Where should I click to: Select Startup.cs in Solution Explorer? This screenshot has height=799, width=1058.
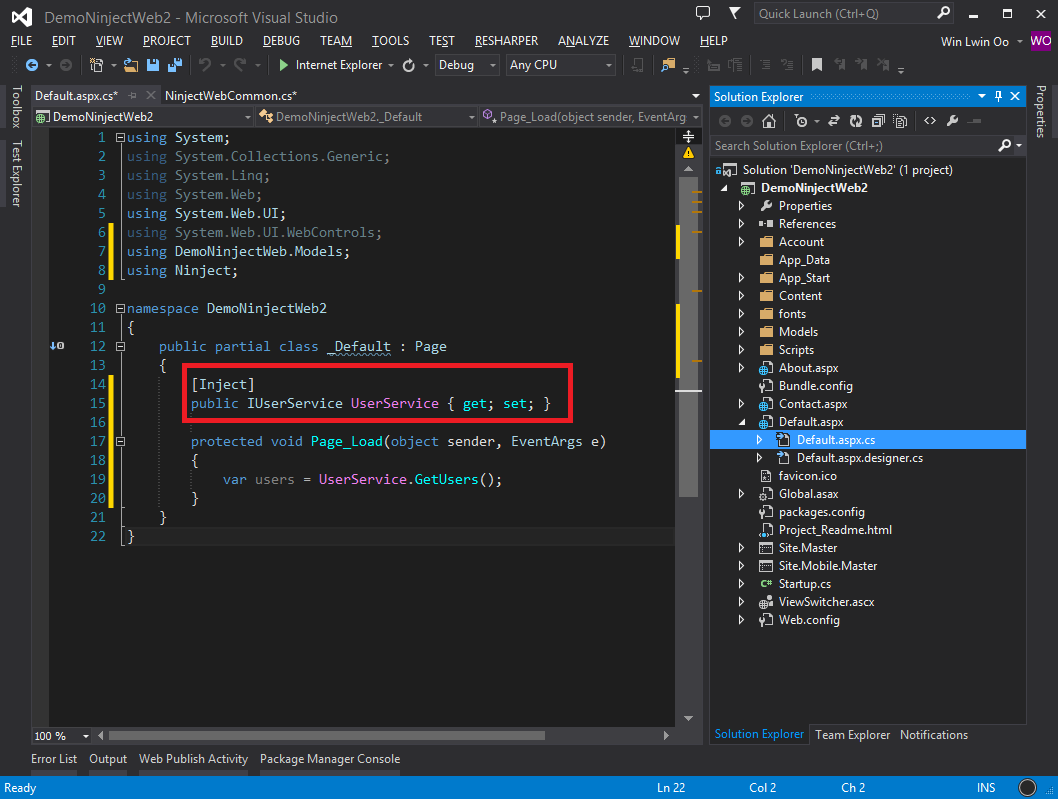[x=805, y=584]
